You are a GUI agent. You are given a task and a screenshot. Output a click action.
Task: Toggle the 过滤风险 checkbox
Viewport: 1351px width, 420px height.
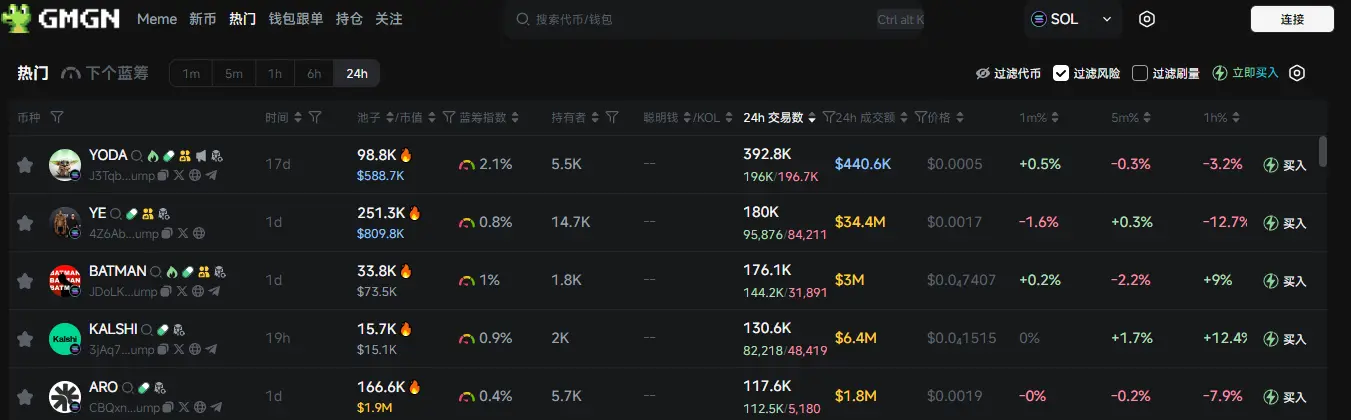click(1061, 73)
